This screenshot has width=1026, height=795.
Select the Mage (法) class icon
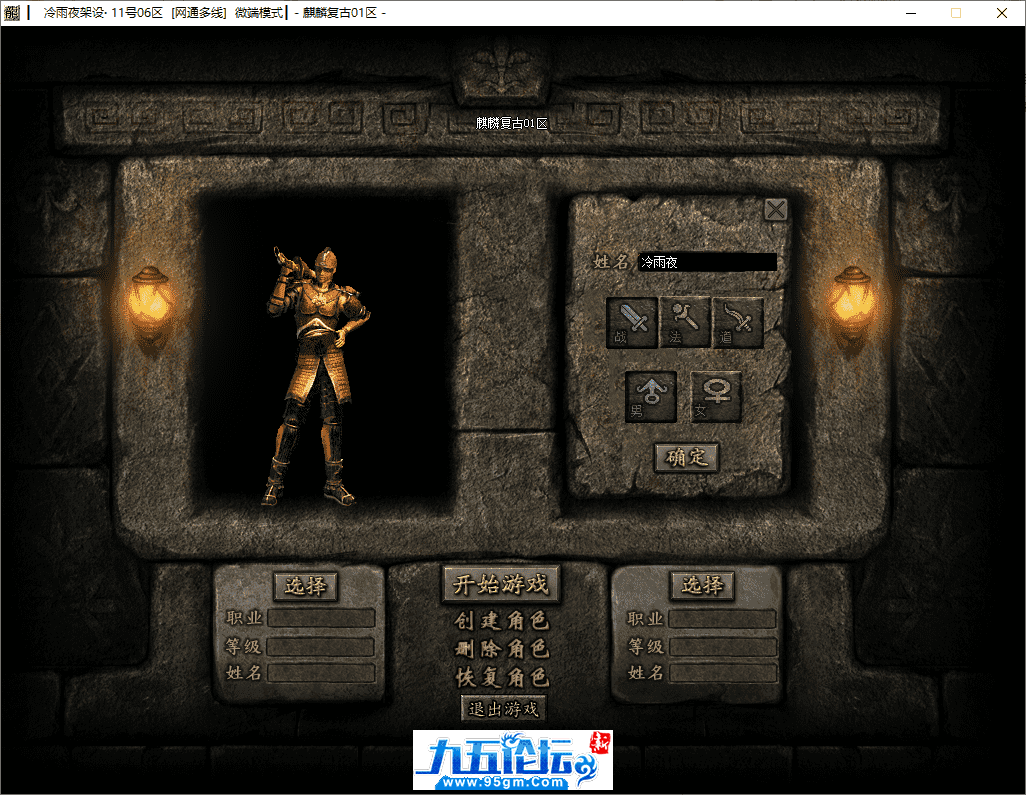[x=684, y=323]
